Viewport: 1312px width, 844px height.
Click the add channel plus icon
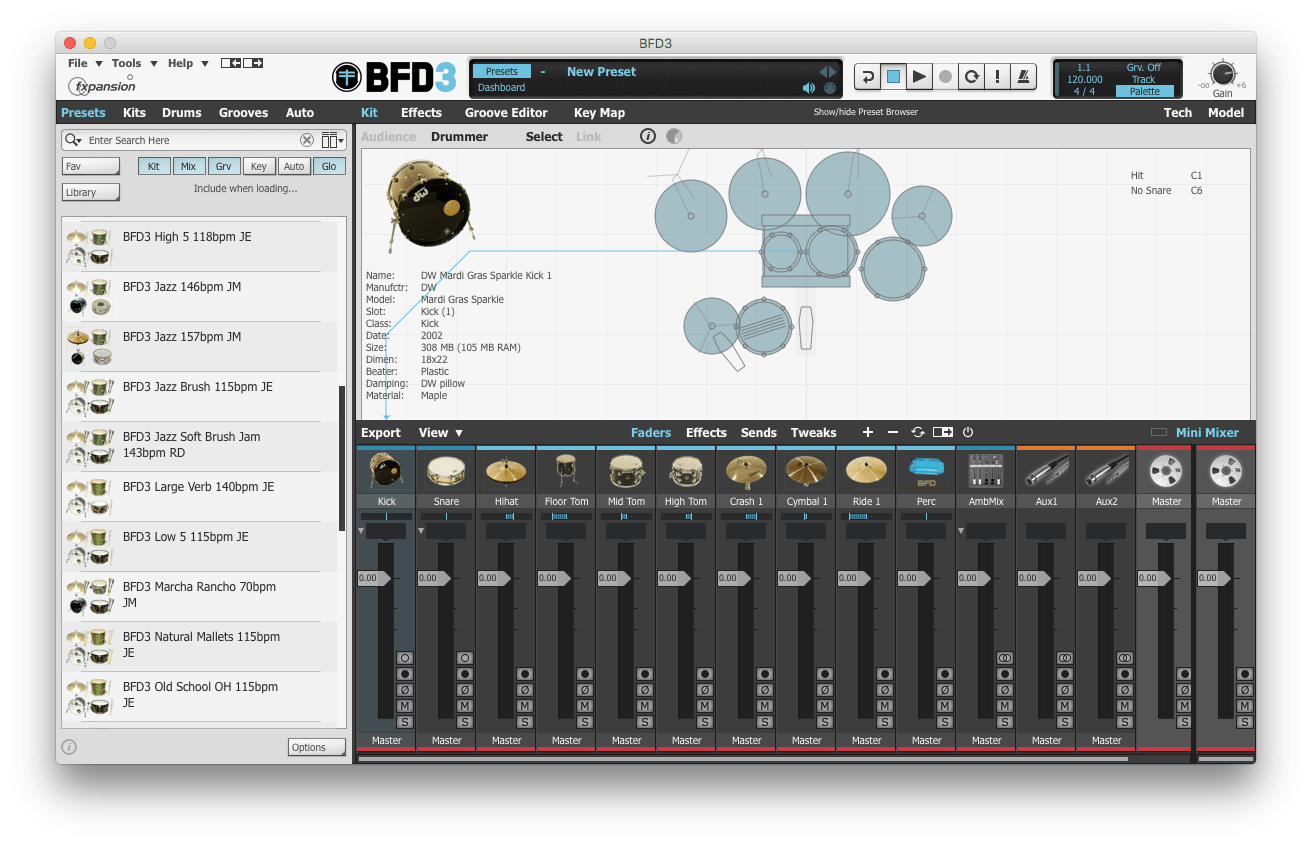(x=867, y=432)
